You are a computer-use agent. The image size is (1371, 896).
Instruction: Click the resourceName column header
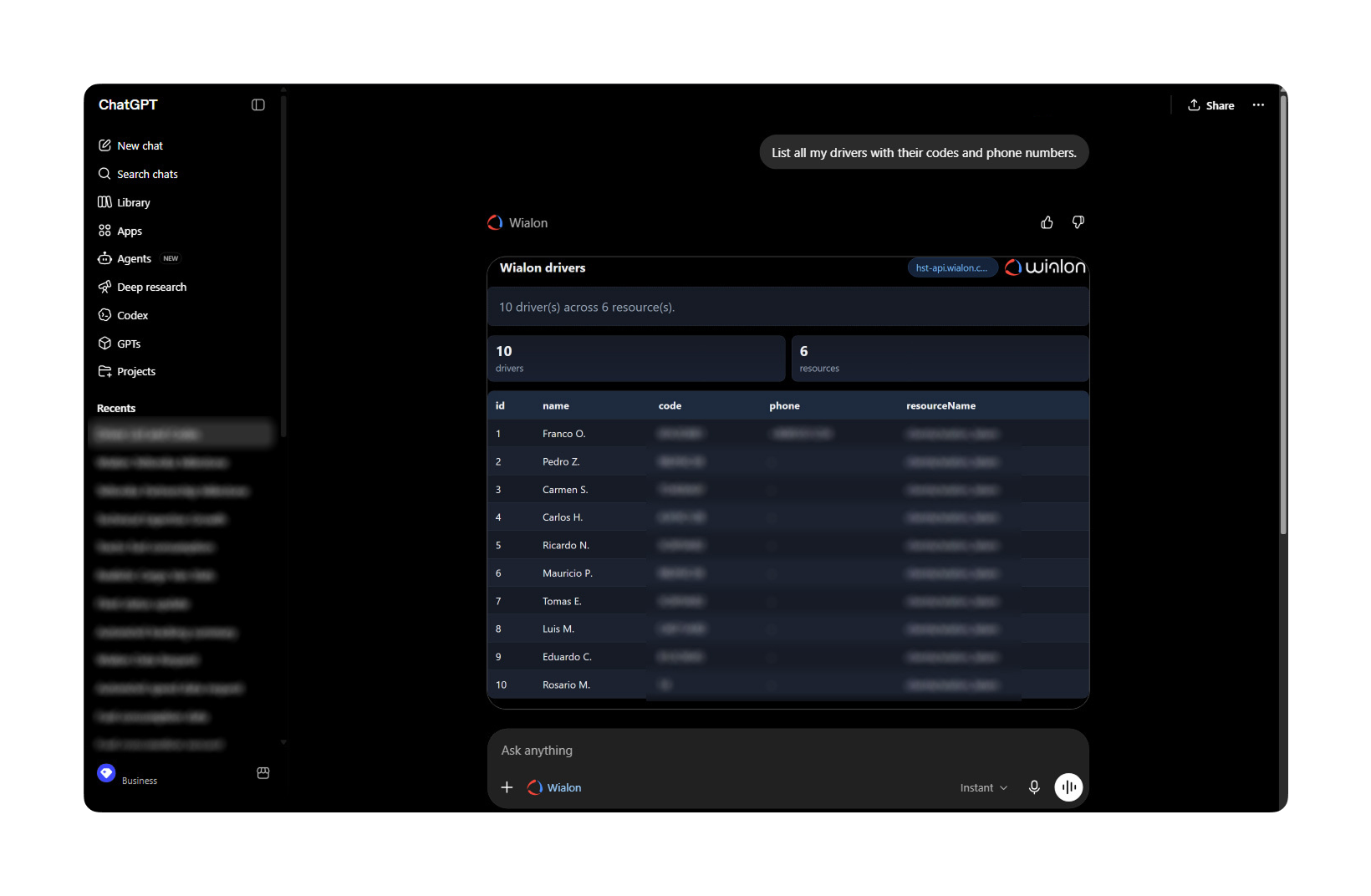pyautogui.click(x=940, y=406)
